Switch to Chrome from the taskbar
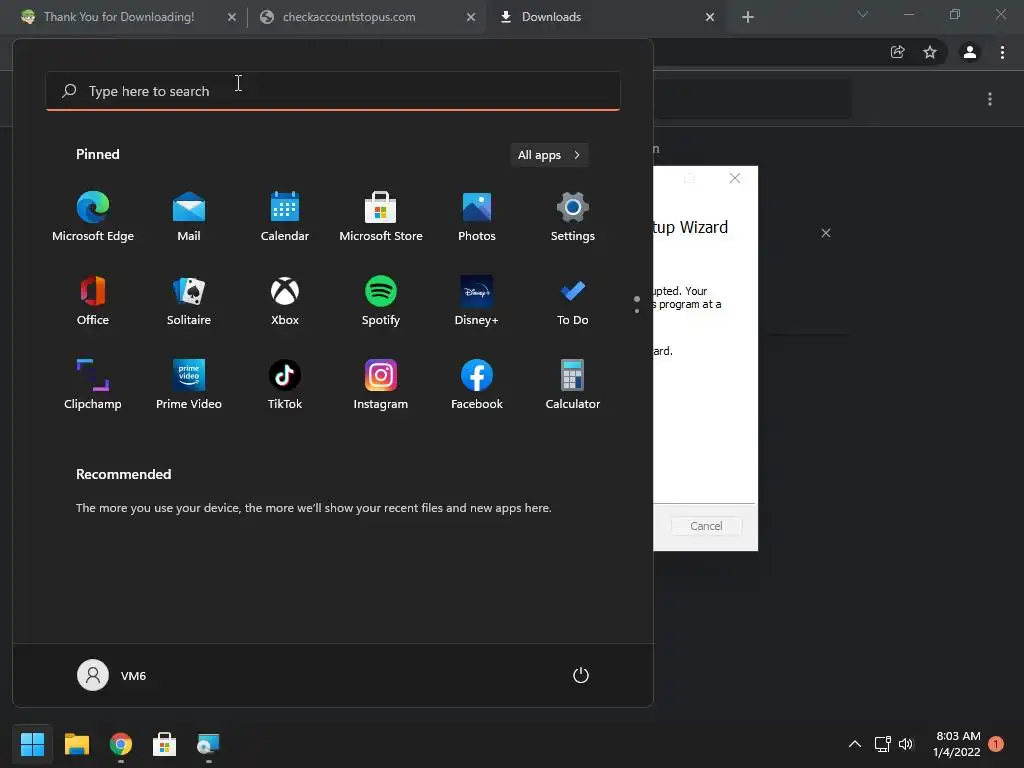Viewport: 1024px width, 768px height. (121, 744)
